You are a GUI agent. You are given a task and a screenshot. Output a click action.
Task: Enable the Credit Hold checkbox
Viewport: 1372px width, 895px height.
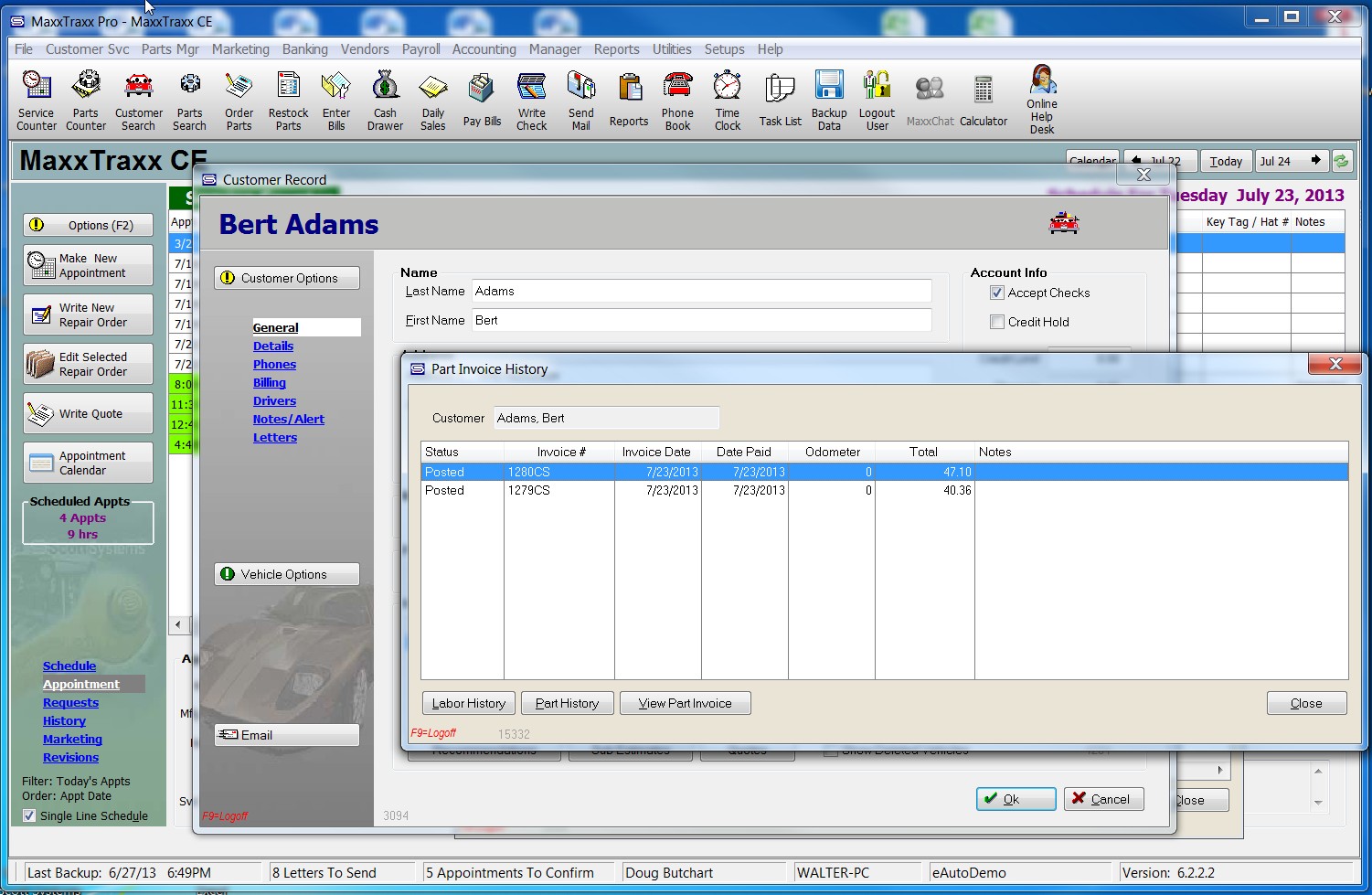[x=997, y=322]
